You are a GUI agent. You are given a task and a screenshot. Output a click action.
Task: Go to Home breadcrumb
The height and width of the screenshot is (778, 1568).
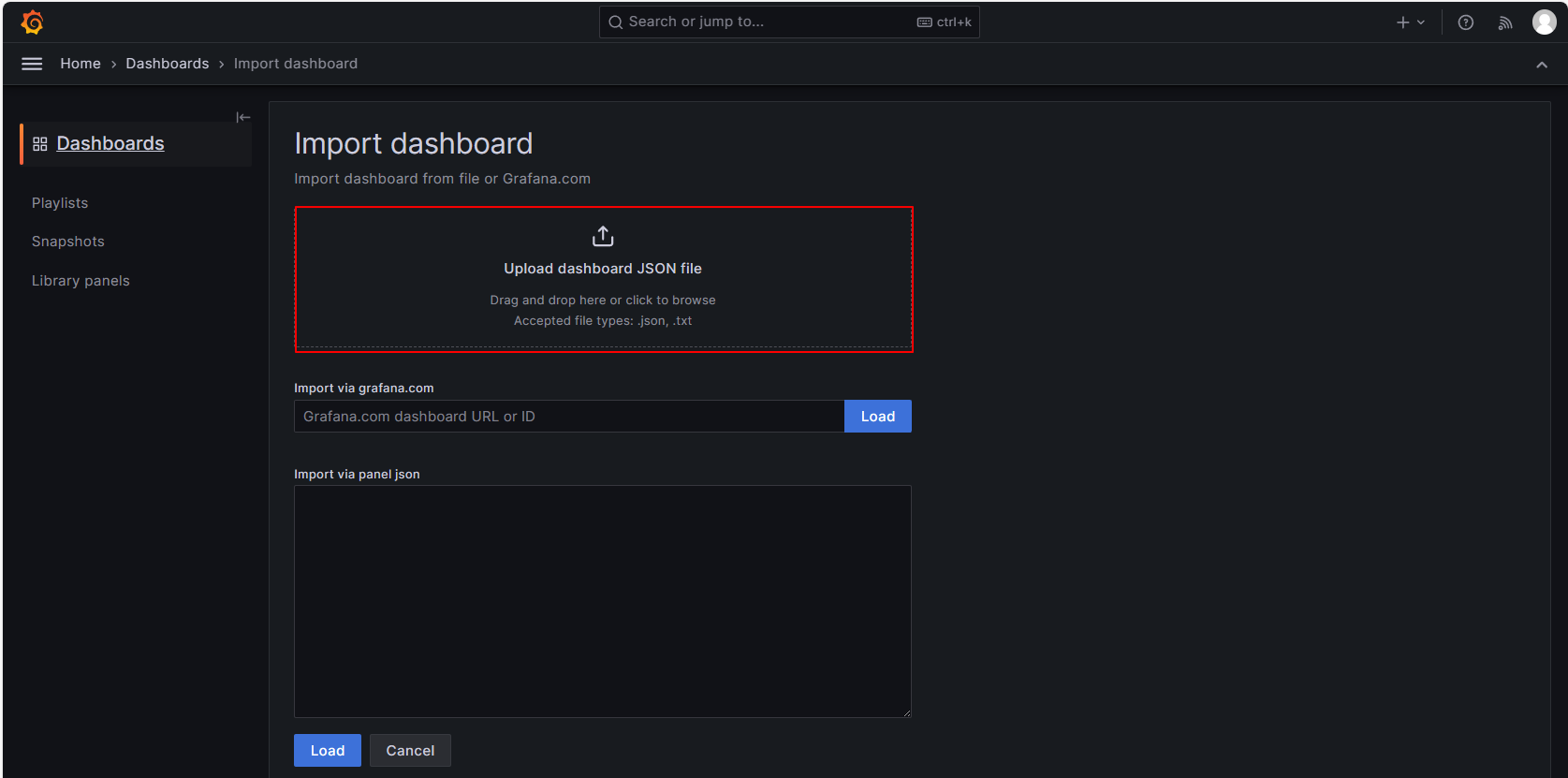(x=81, y=64)
